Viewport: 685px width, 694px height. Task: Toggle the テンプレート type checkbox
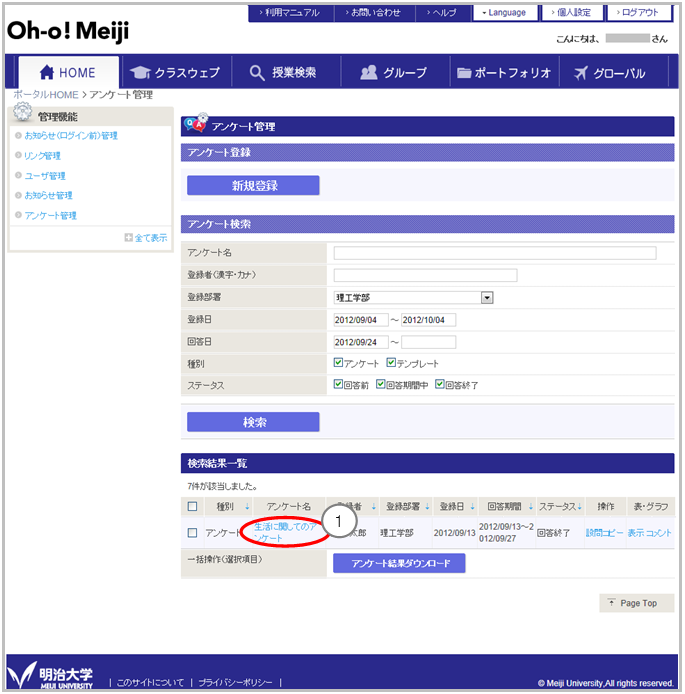coord(391,363)
